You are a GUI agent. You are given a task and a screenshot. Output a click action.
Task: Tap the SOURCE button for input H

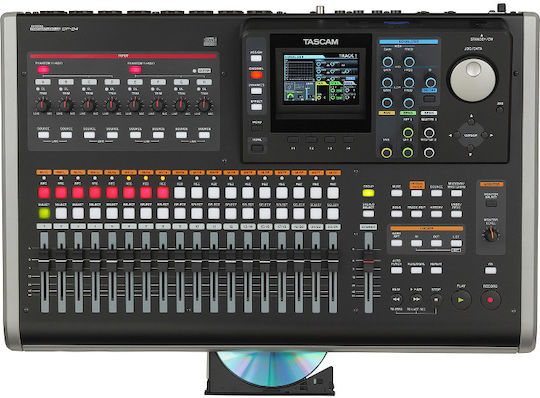(x=204, y=135)
